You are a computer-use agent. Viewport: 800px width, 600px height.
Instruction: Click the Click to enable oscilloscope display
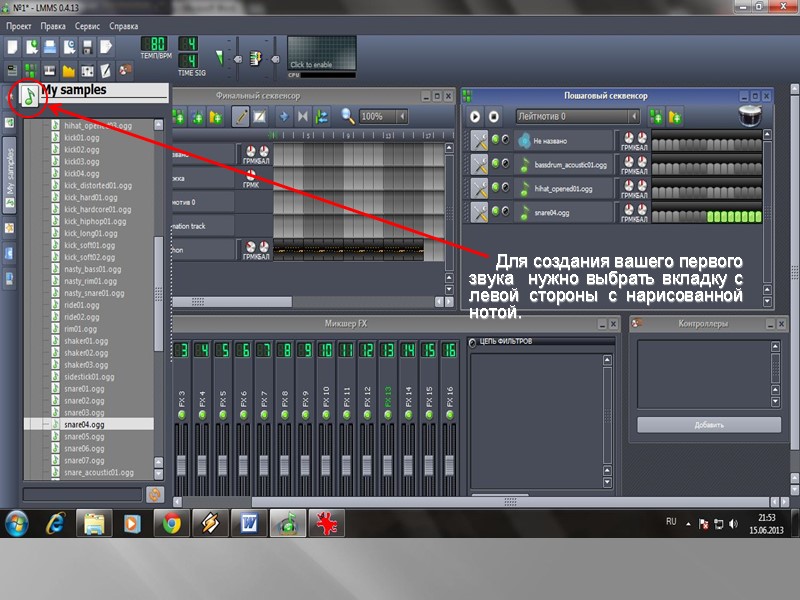pyautogui.click(x=321, y=53)
